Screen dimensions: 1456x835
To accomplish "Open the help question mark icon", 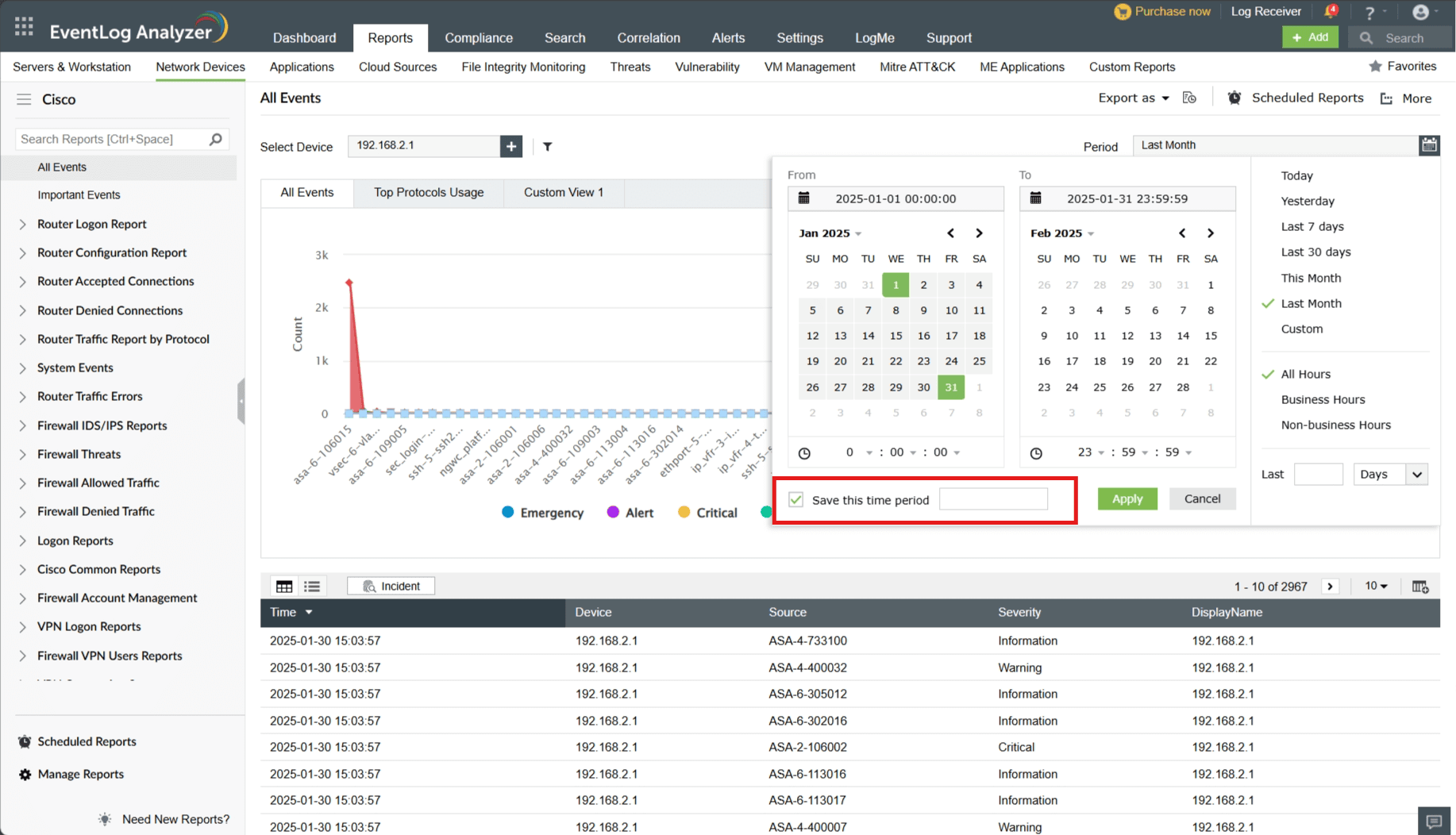I will (x=1369, y=13).
